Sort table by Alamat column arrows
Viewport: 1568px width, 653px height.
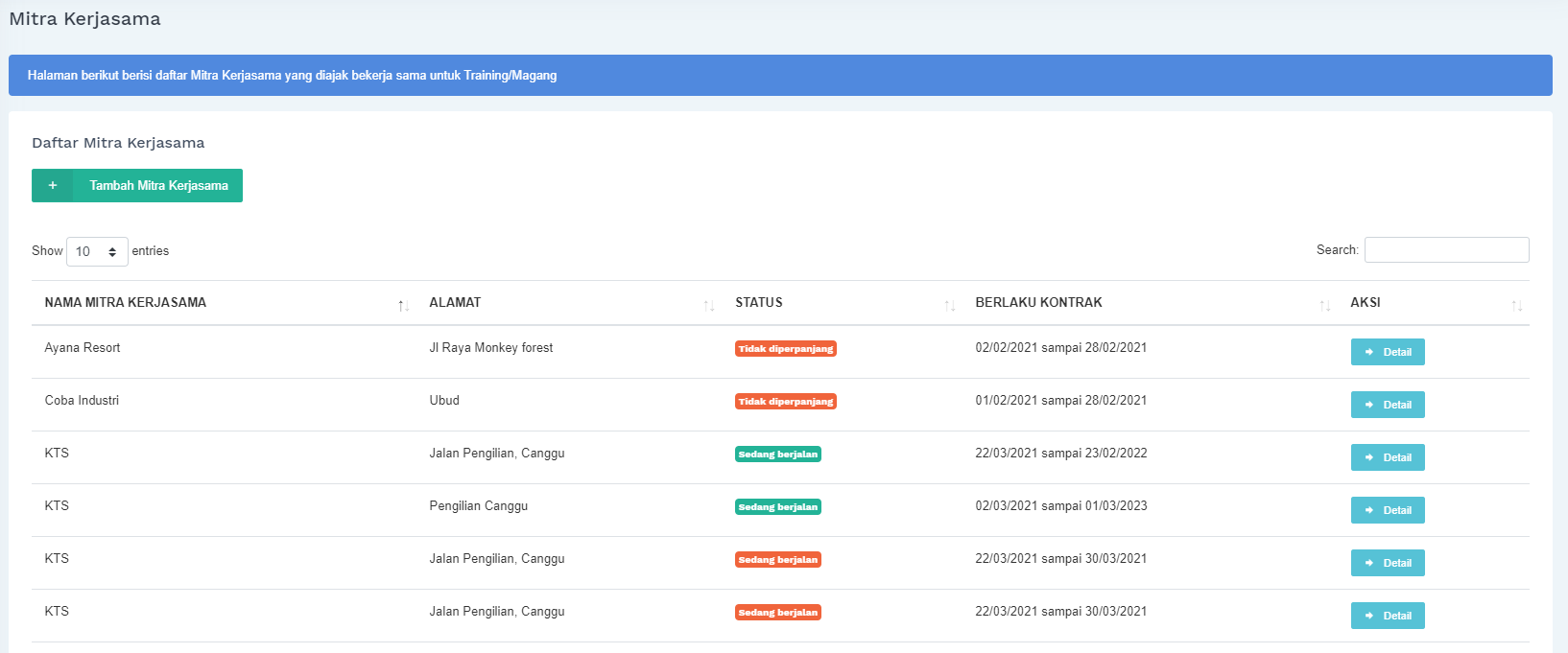pos(708,305)
